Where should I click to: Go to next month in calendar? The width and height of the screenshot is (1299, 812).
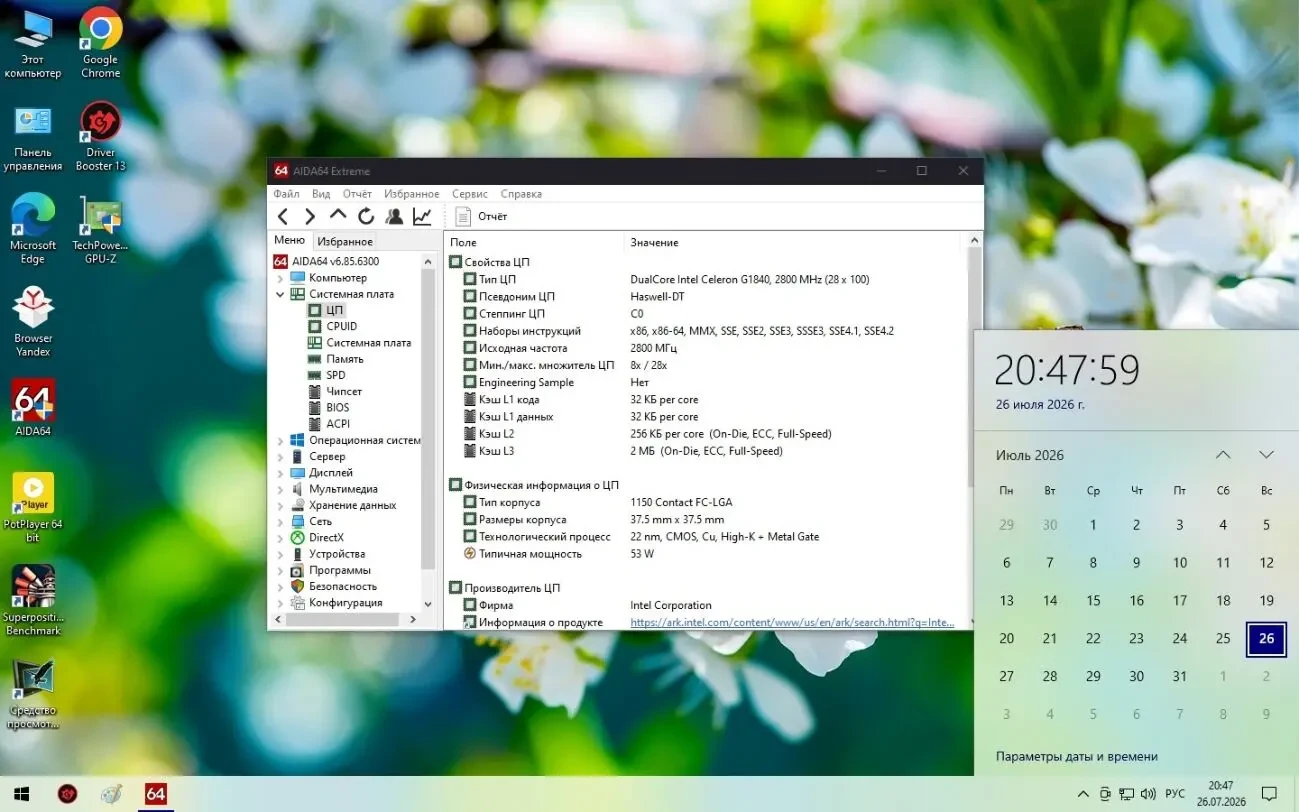pyautogui.click(x=1266, y=455)
